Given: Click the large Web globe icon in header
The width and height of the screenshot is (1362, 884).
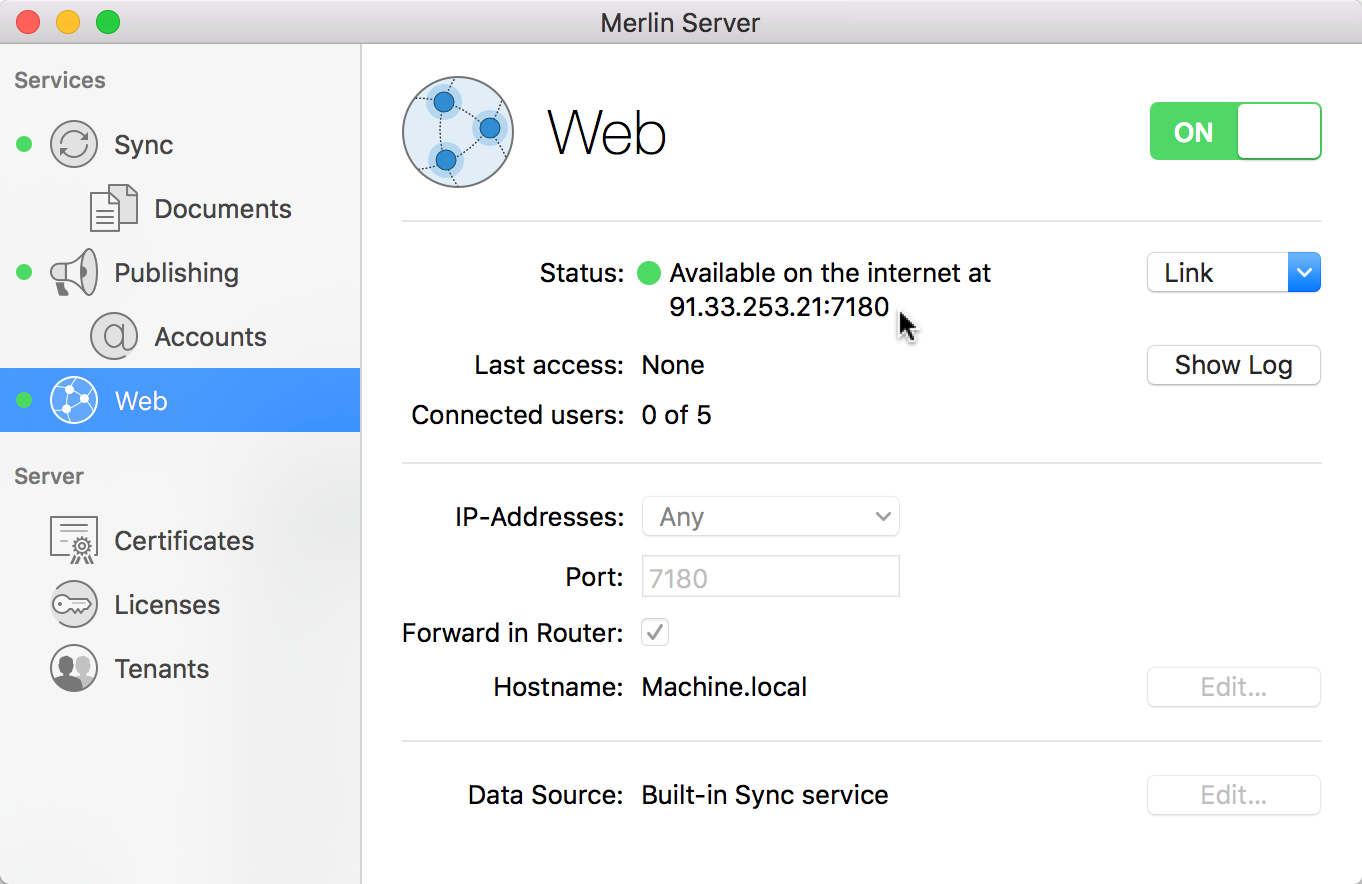Looking at the screenshot, I should click(458, 132).
